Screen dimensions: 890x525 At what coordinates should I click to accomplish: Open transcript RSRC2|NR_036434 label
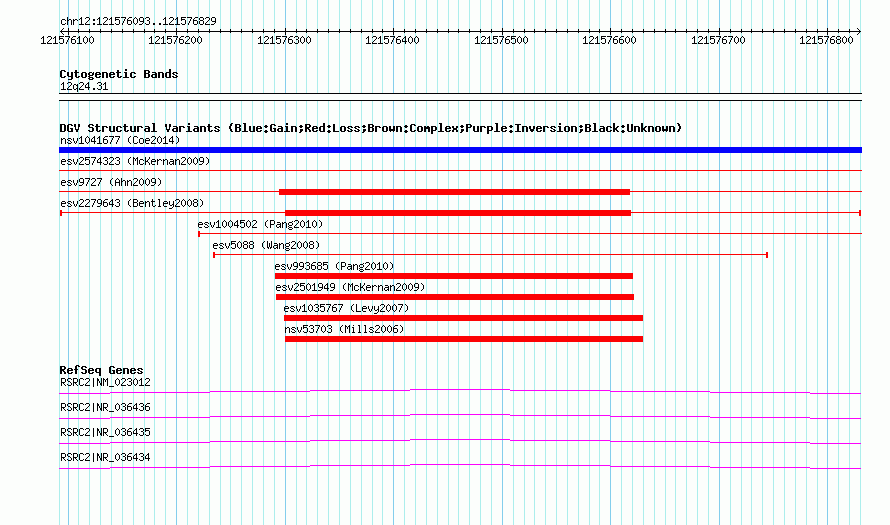105,457
